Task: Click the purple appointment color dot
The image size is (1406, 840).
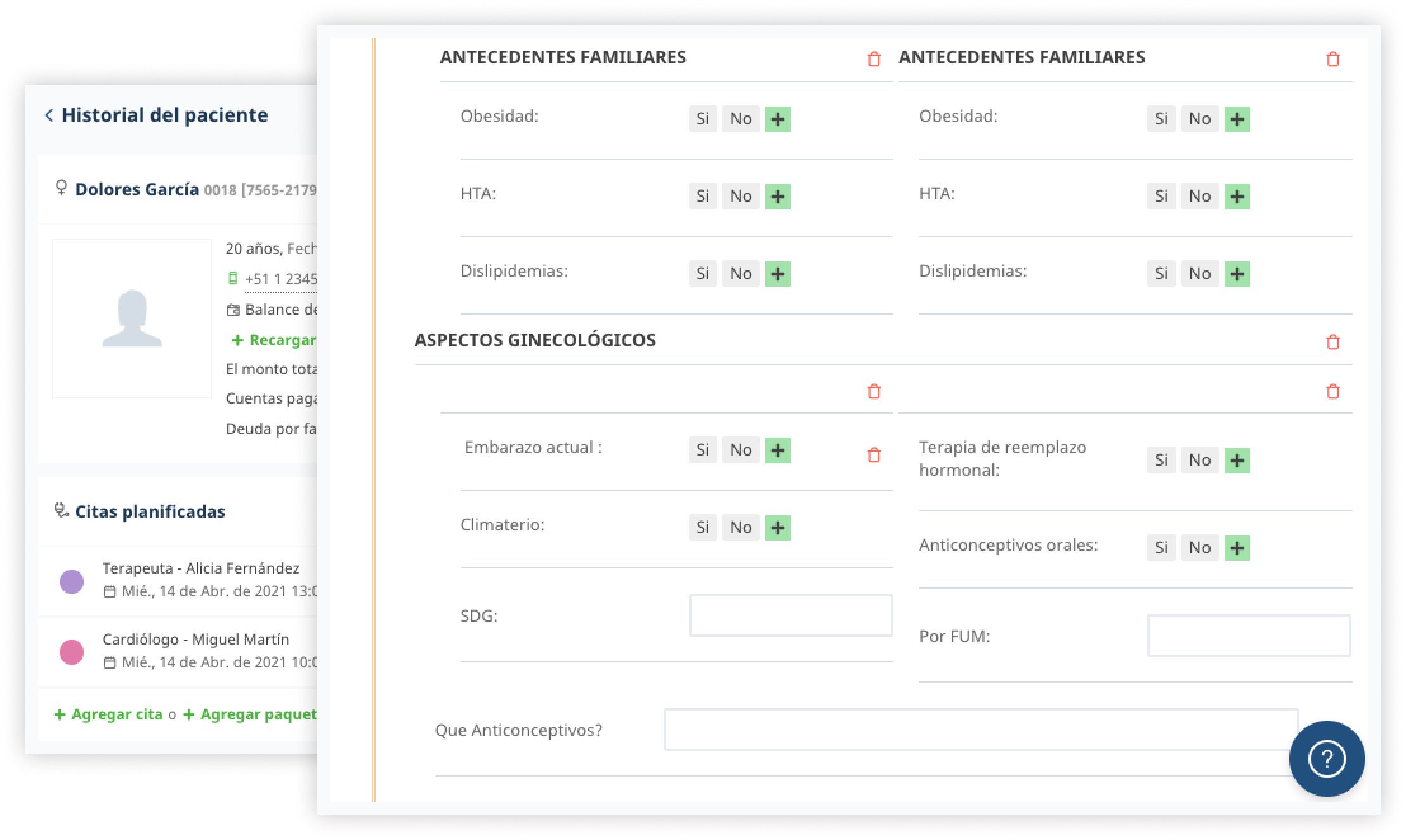Action: (72, 581)
